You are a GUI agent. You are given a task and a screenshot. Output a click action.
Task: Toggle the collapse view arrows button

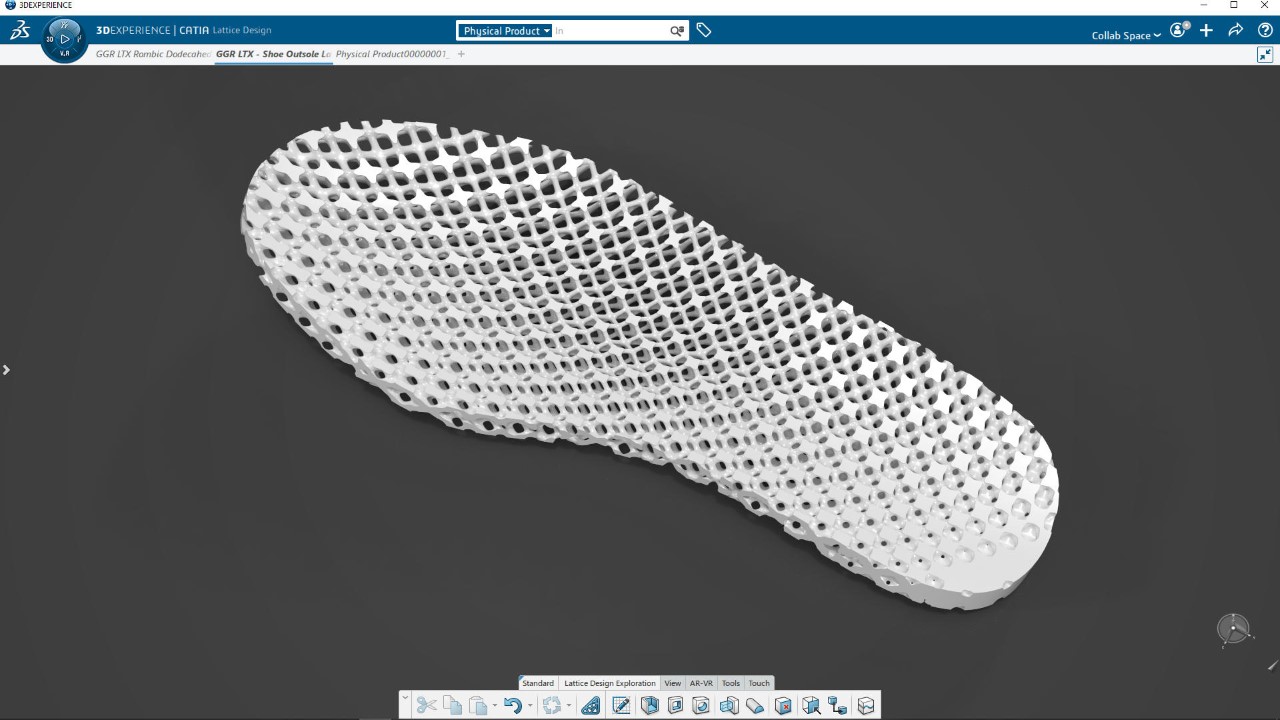[1265, 55]
